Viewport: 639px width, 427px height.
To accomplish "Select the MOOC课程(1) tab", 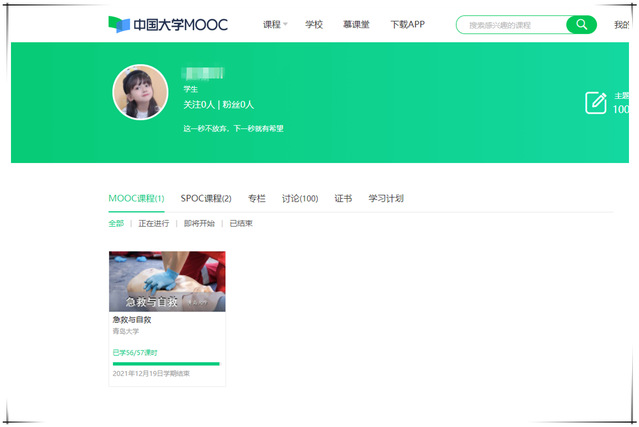I will tap(136, 198).
